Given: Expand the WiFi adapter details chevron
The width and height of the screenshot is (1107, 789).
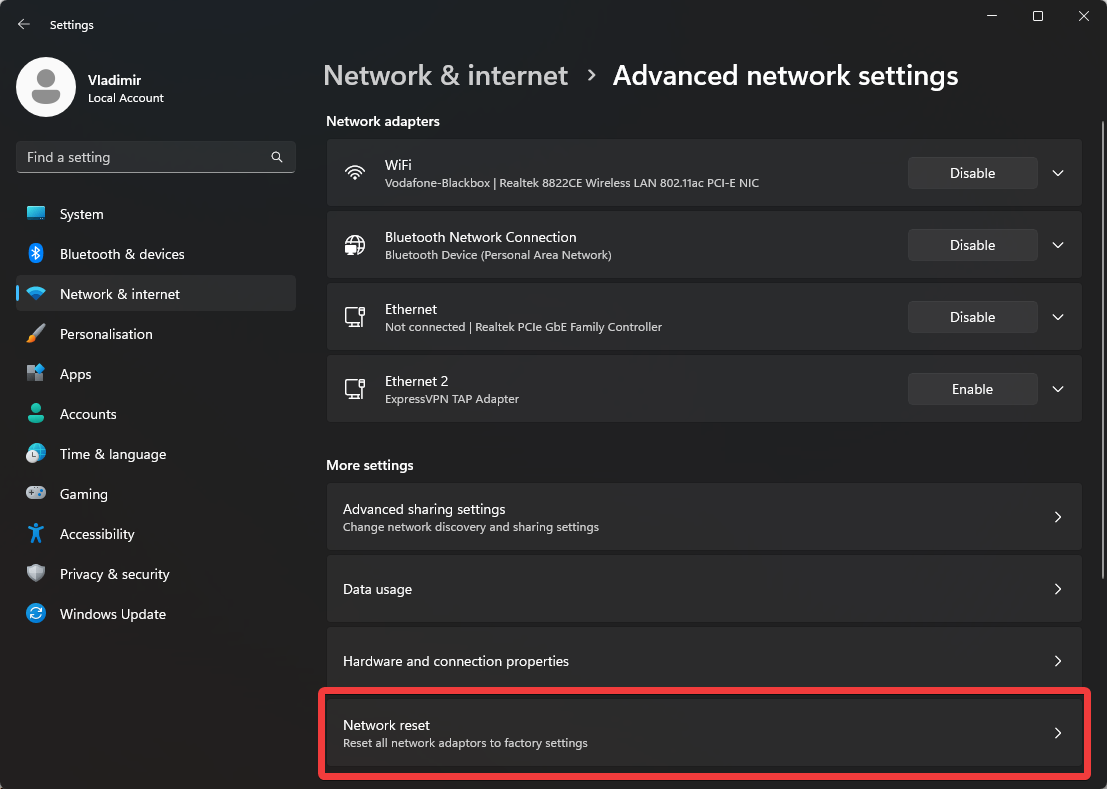Looking at the screenshot, I should pos(1058,173).
